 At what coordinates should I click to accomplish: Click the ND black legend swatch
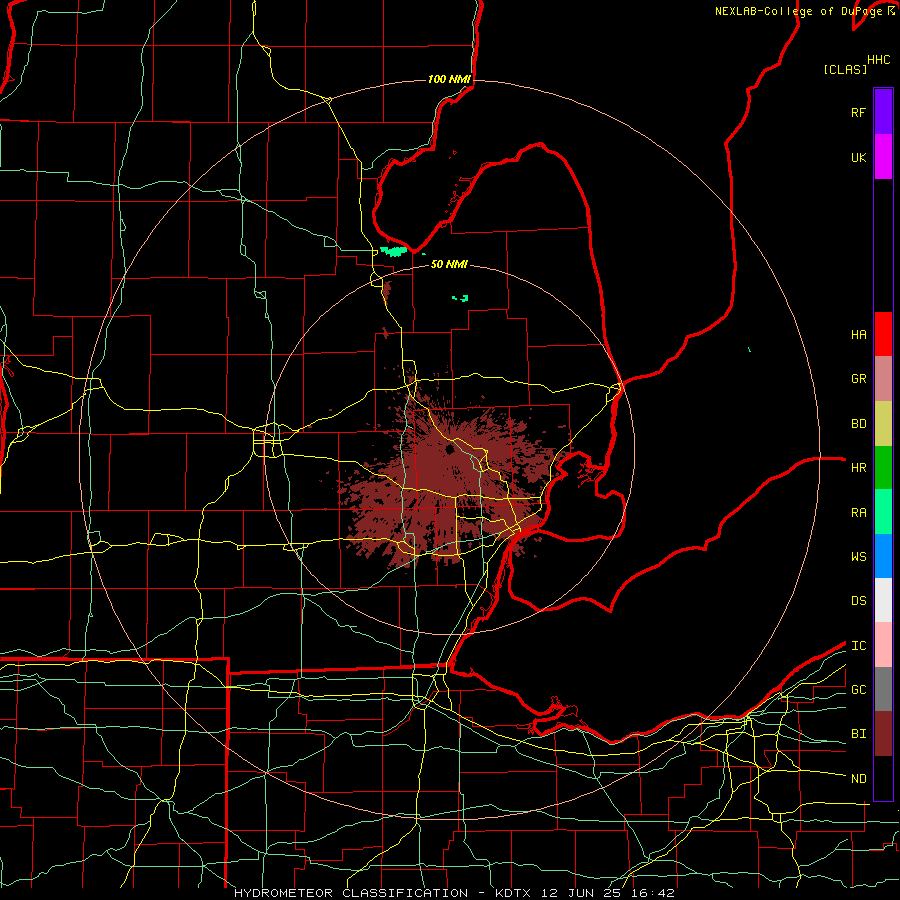tap(883, 778)
